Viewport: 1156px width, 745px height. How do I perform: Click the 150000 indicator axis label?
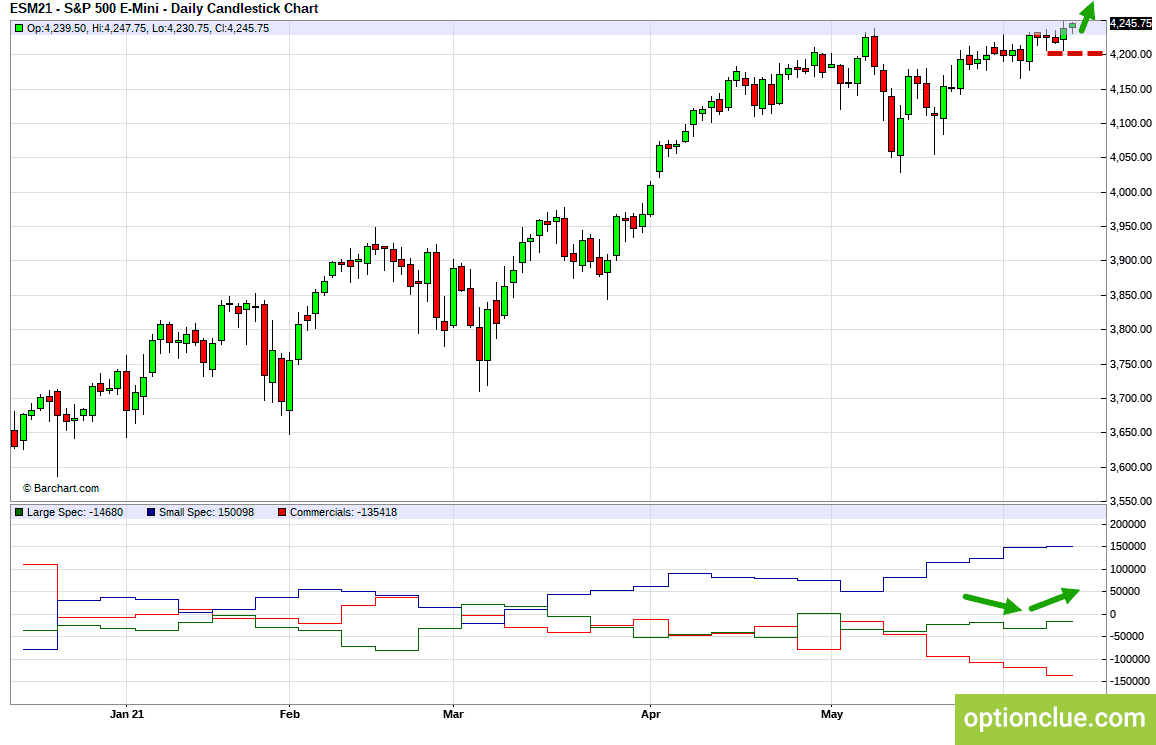point(1128,546)
